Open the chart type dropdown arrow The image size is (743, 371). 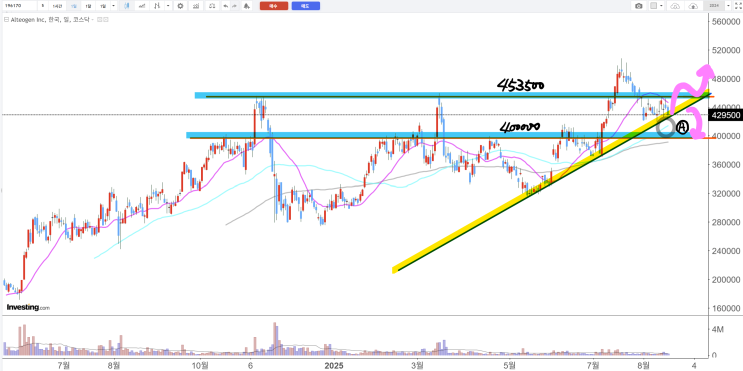[168, 6]
